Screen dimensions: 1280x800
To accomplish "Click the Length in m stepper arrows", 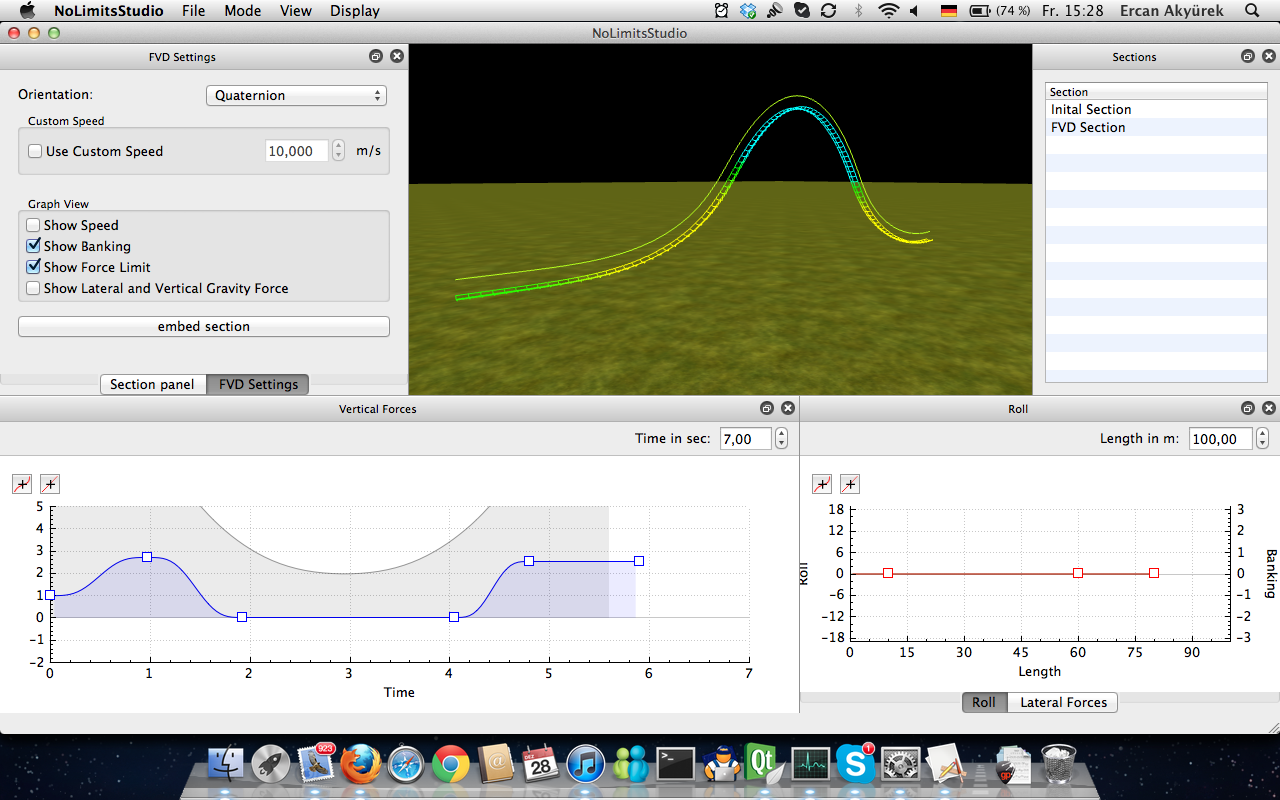I will (1262, 439).
